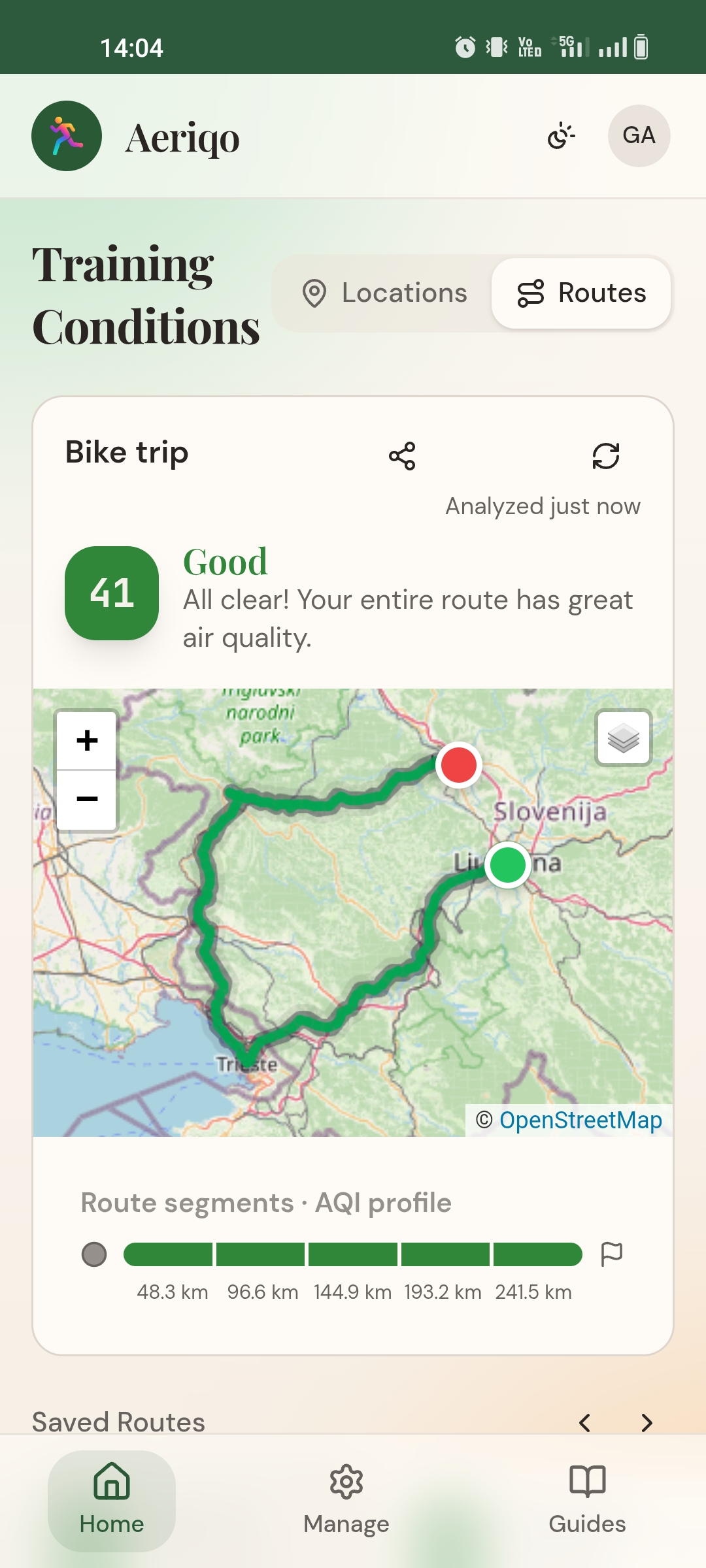Refresh the Bike trip air quality data
706x1568 pixels.
coord(605,456)
